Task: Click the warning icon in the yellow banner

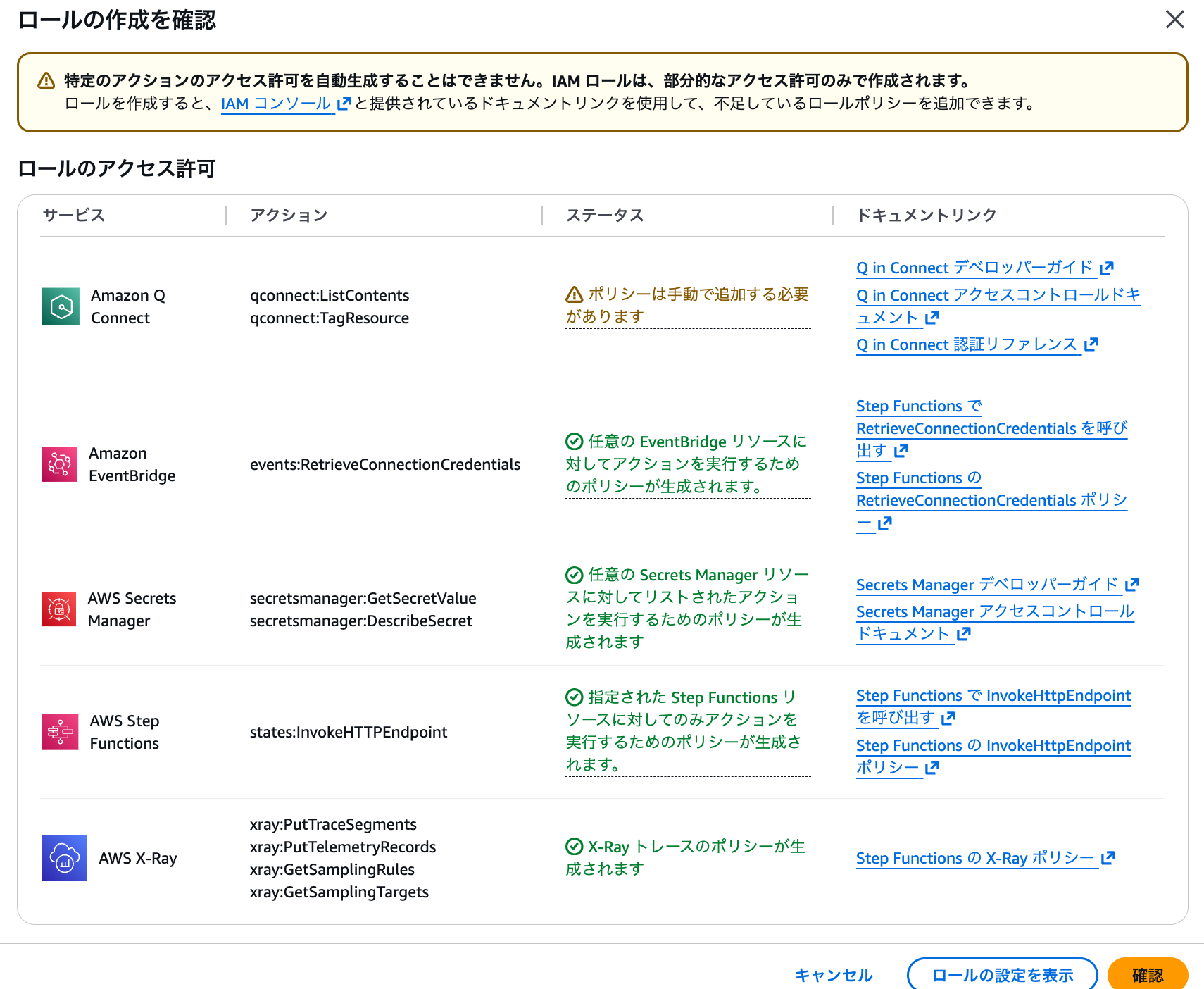Action: coord(46,80)
